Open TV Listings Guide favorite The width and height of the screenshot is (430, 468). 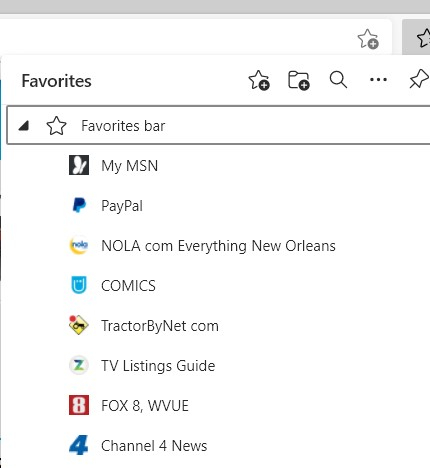(x=158, y=366)
